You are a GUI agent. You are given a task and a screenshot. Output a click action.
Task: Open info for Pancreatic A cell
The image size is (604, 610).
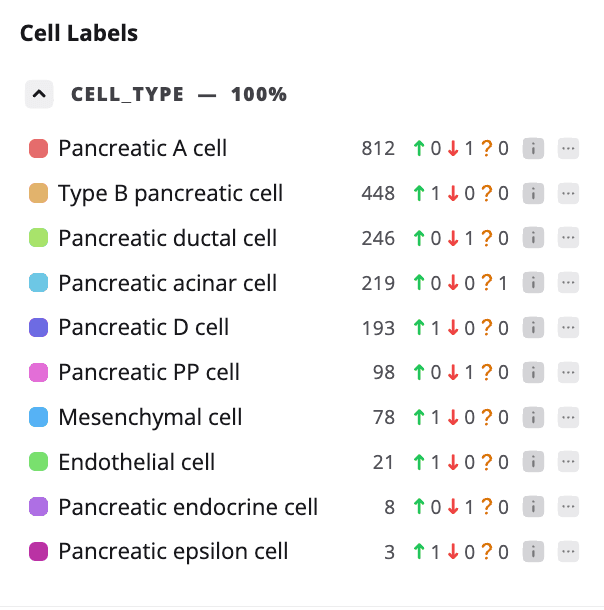pos(533,149)
